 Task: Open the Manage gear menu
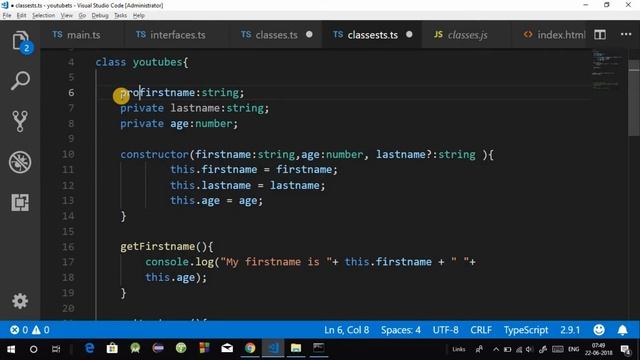20,301
